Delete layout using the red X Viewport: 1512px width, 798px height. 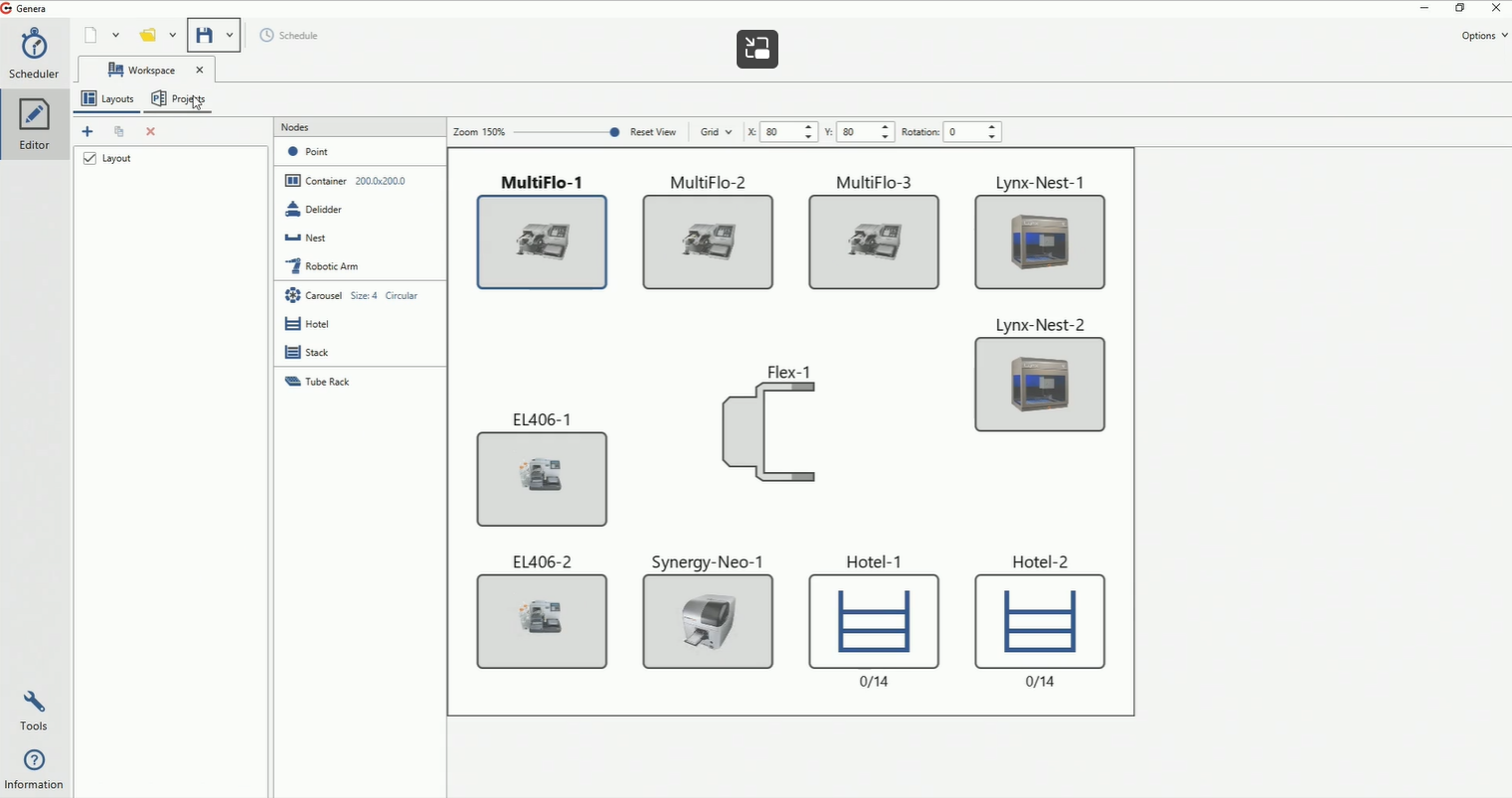click(x=150, y=130)
